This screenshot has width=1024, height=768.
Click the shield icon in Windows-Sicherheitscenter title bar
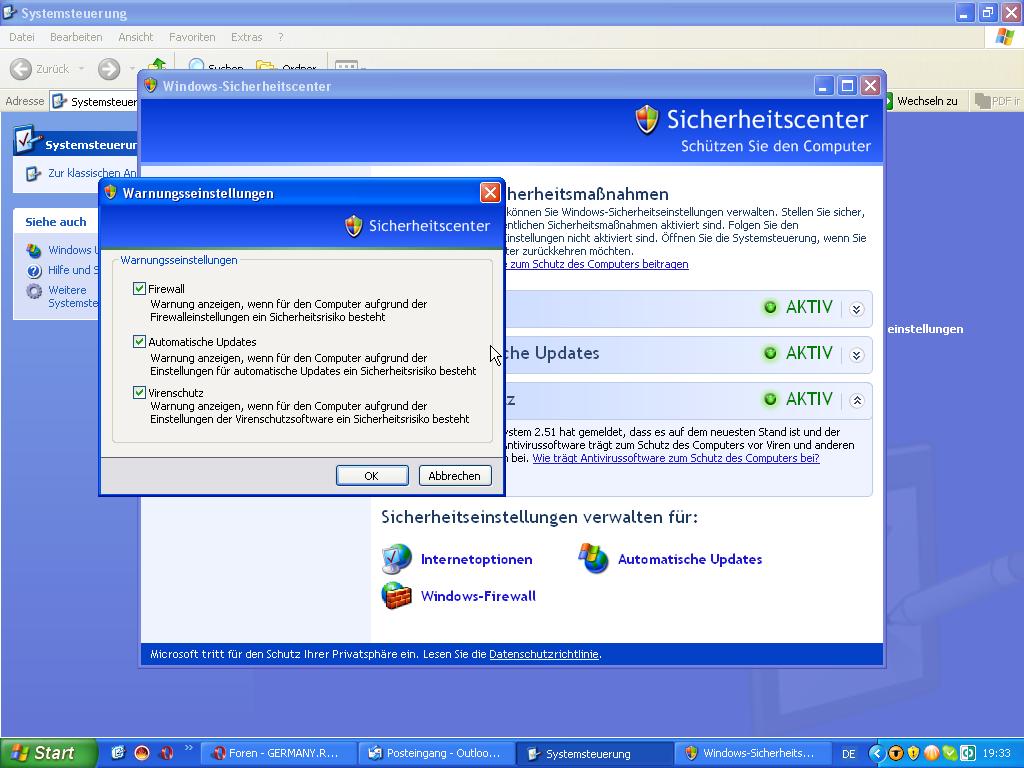point(151,86)
